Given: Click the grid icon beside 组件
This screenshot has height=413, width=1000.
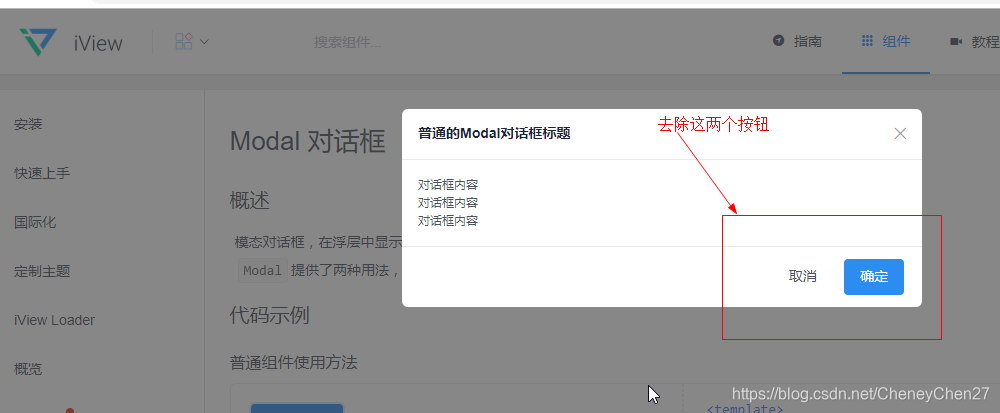Looking at the screenshot, I should click(867, 41).
